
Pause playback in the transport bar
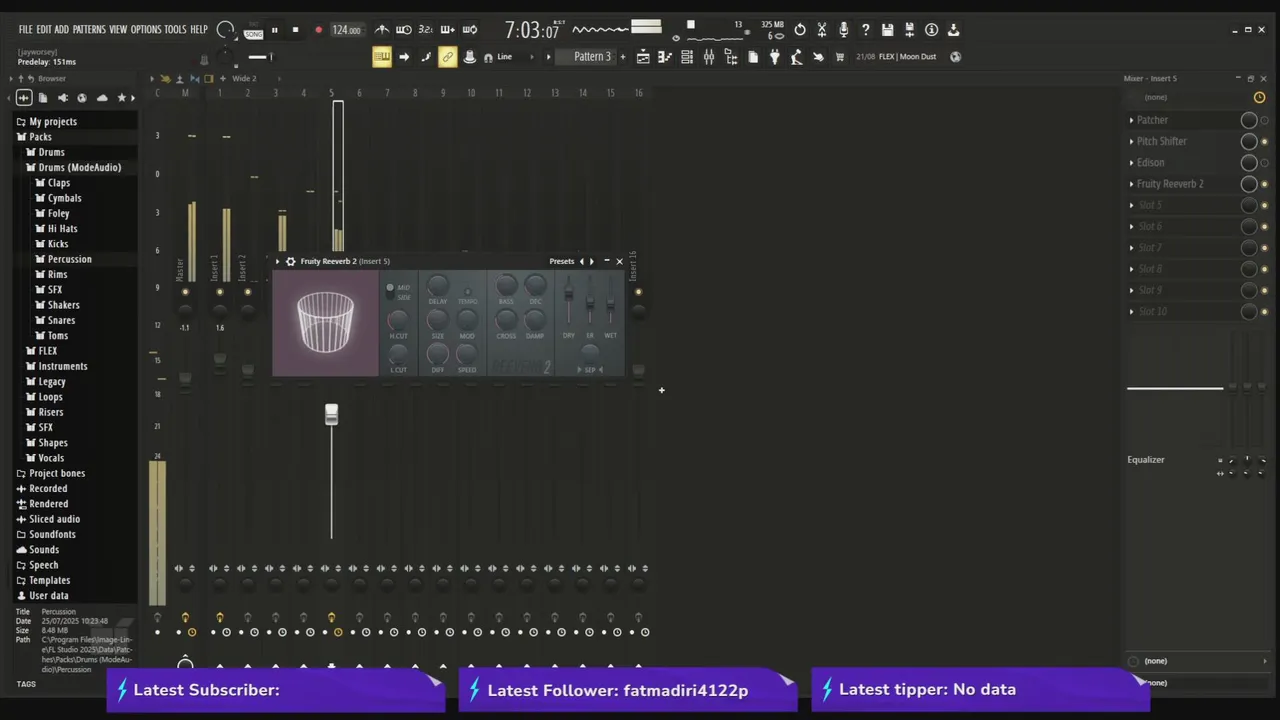click(x=274, y=30)
